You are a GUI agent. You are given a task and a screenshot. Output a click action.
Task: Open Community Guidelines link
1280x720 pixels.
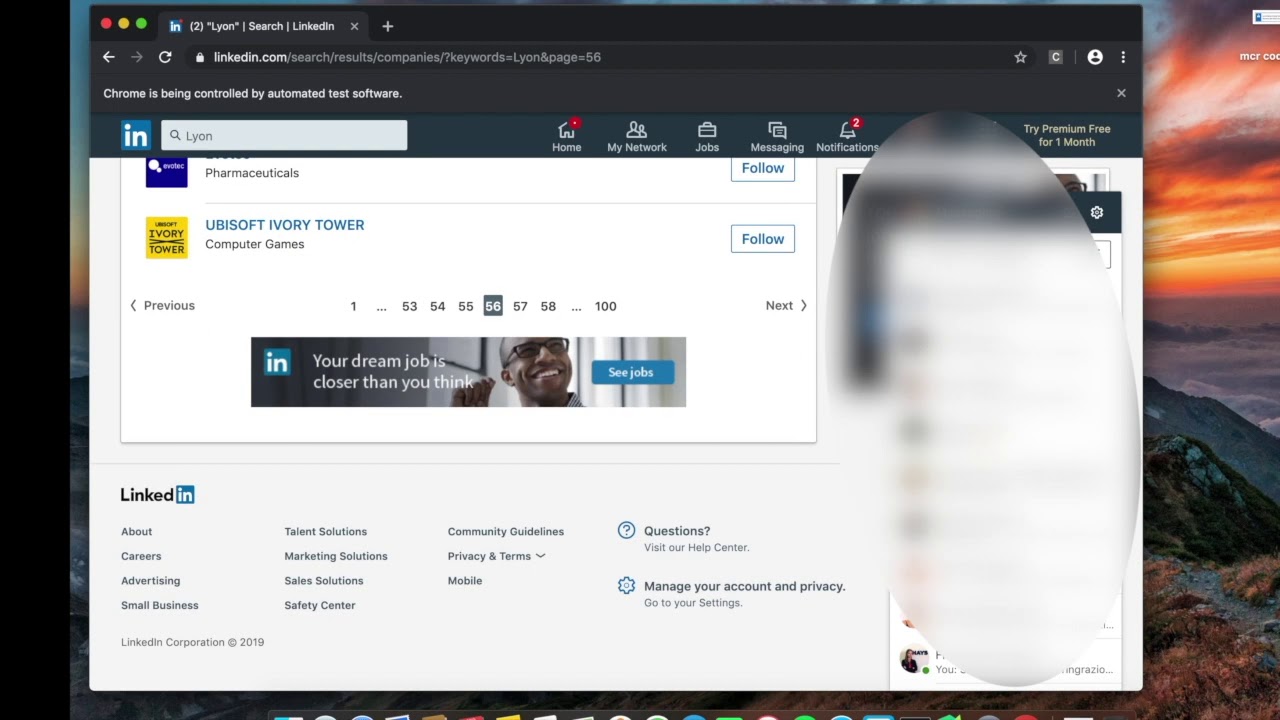(506, 532)
